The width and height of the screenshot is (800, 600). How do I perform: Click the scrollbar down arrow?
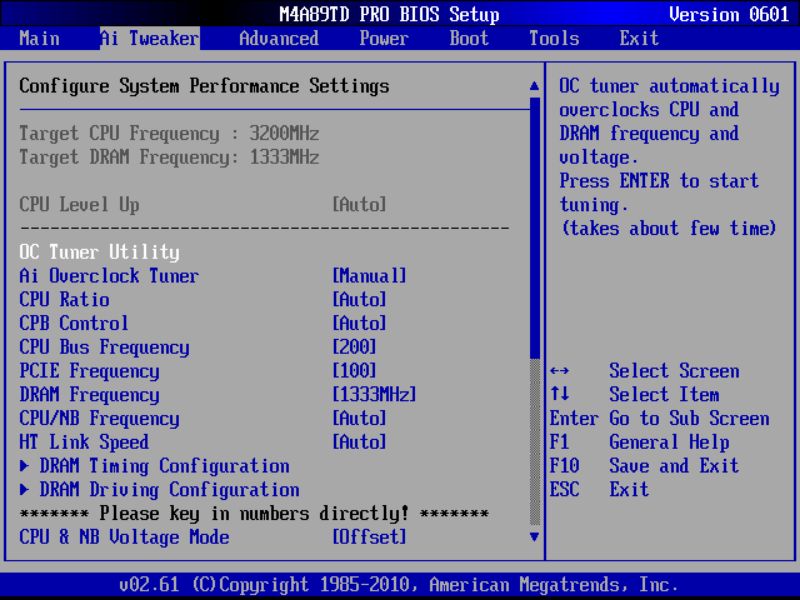533,537
